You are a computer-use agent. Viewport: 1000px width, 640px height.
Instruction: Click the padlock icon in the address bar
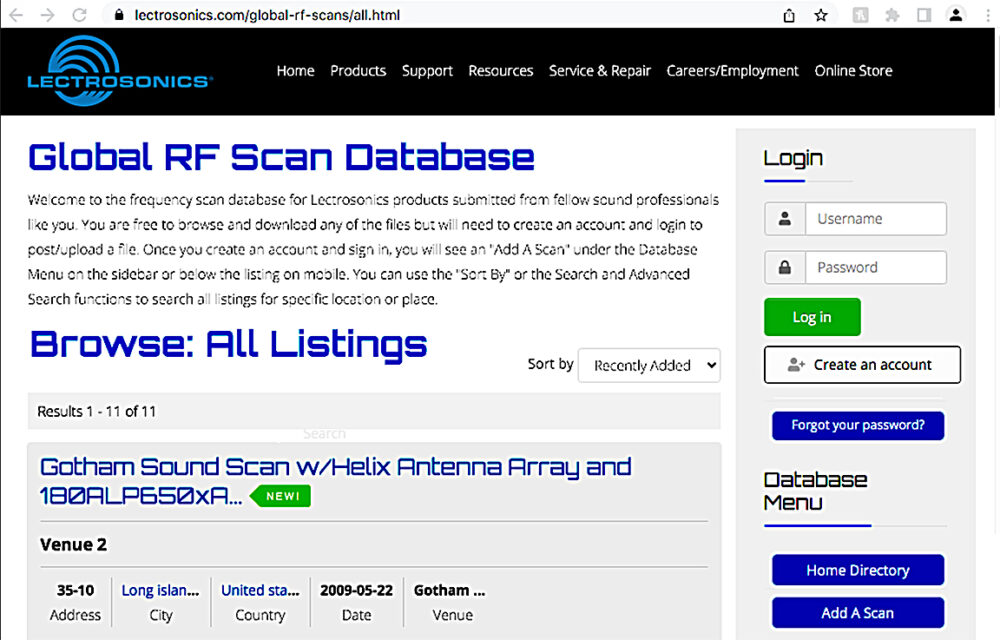click(119, 16)
